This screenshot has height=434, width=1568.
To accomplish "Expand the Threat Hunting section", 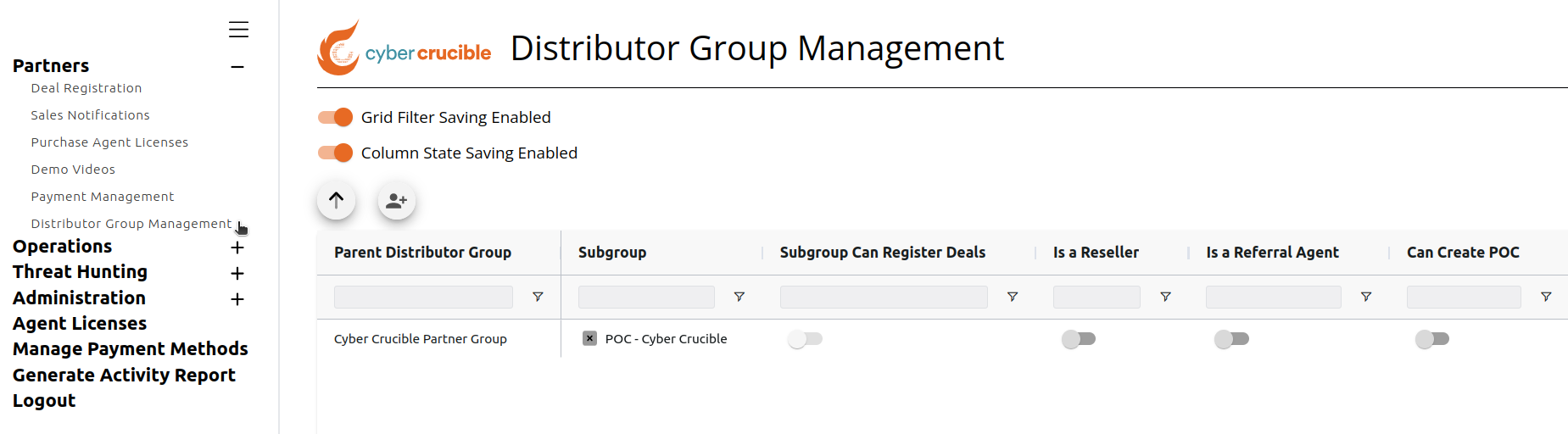I will coord(237,273).
